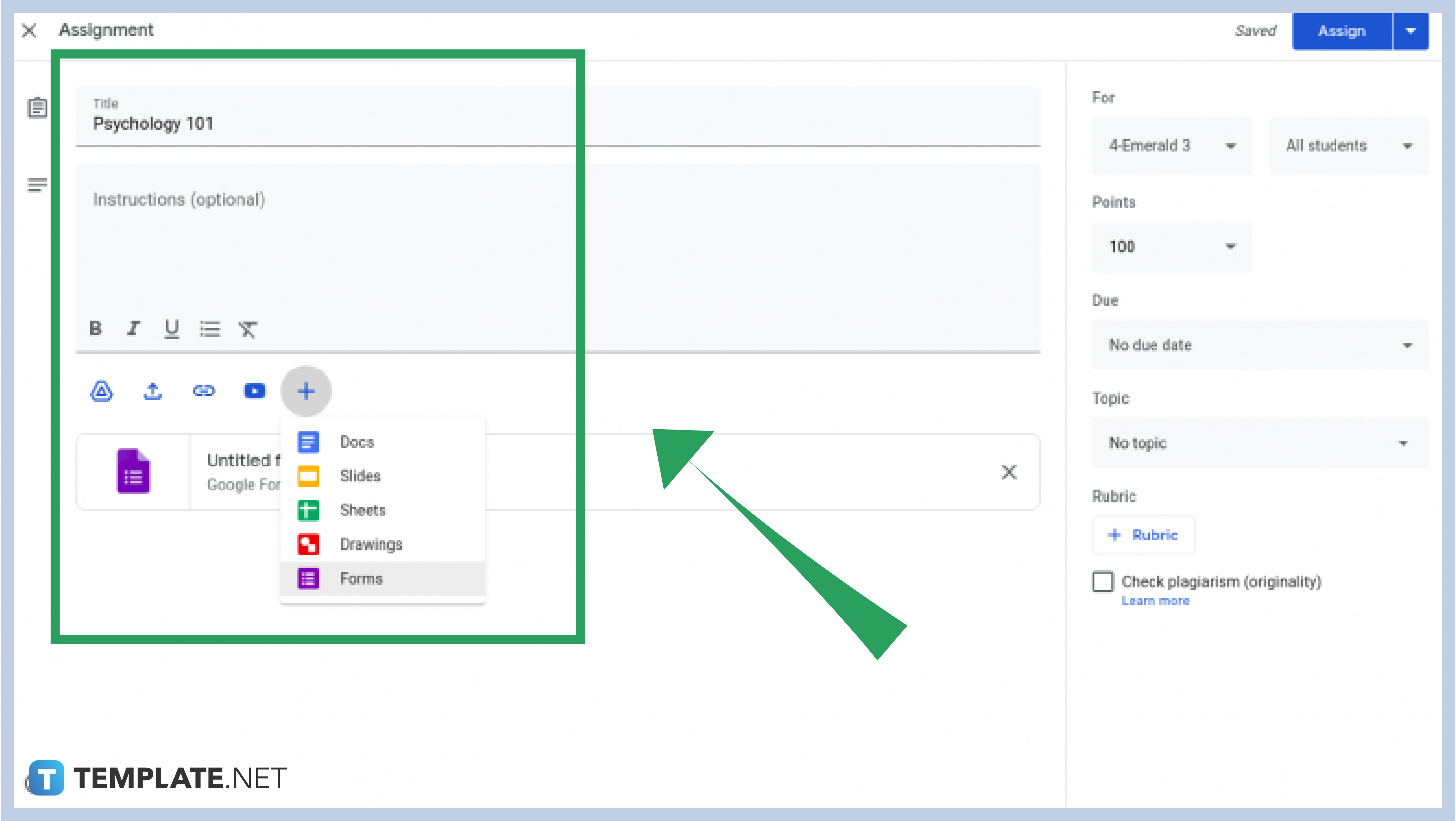The height and width of the screenshot is (821, 1456).
Task: Click the Assign button
Action: (1342, 31)
